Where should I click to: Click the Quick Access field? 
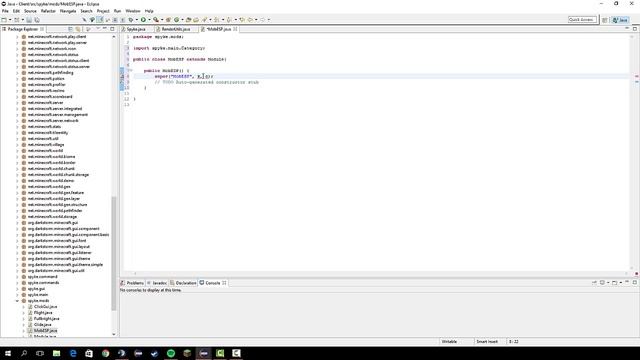(582, 20)
